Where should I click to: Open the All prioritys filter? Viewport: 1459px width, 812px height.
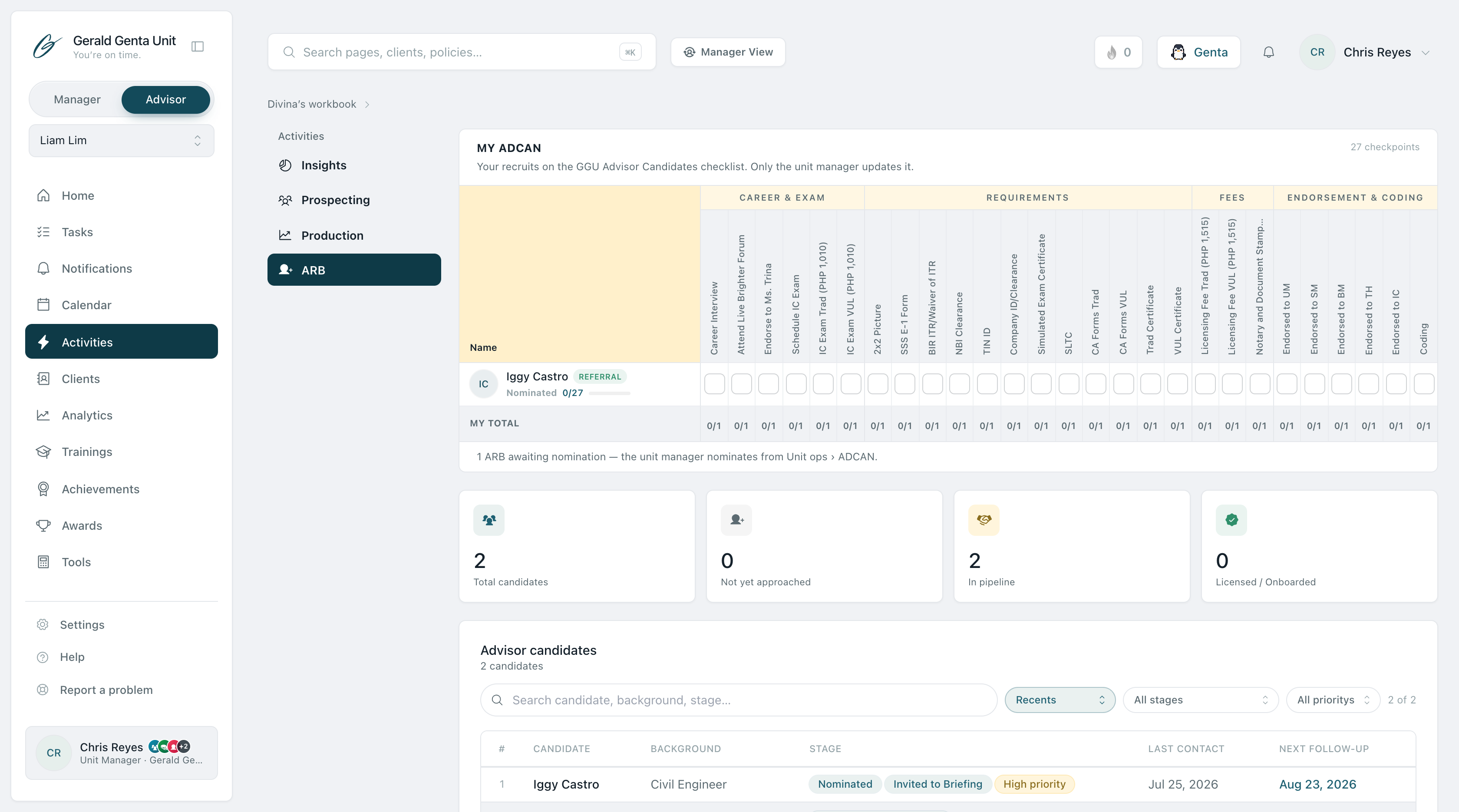point(1333,700)
